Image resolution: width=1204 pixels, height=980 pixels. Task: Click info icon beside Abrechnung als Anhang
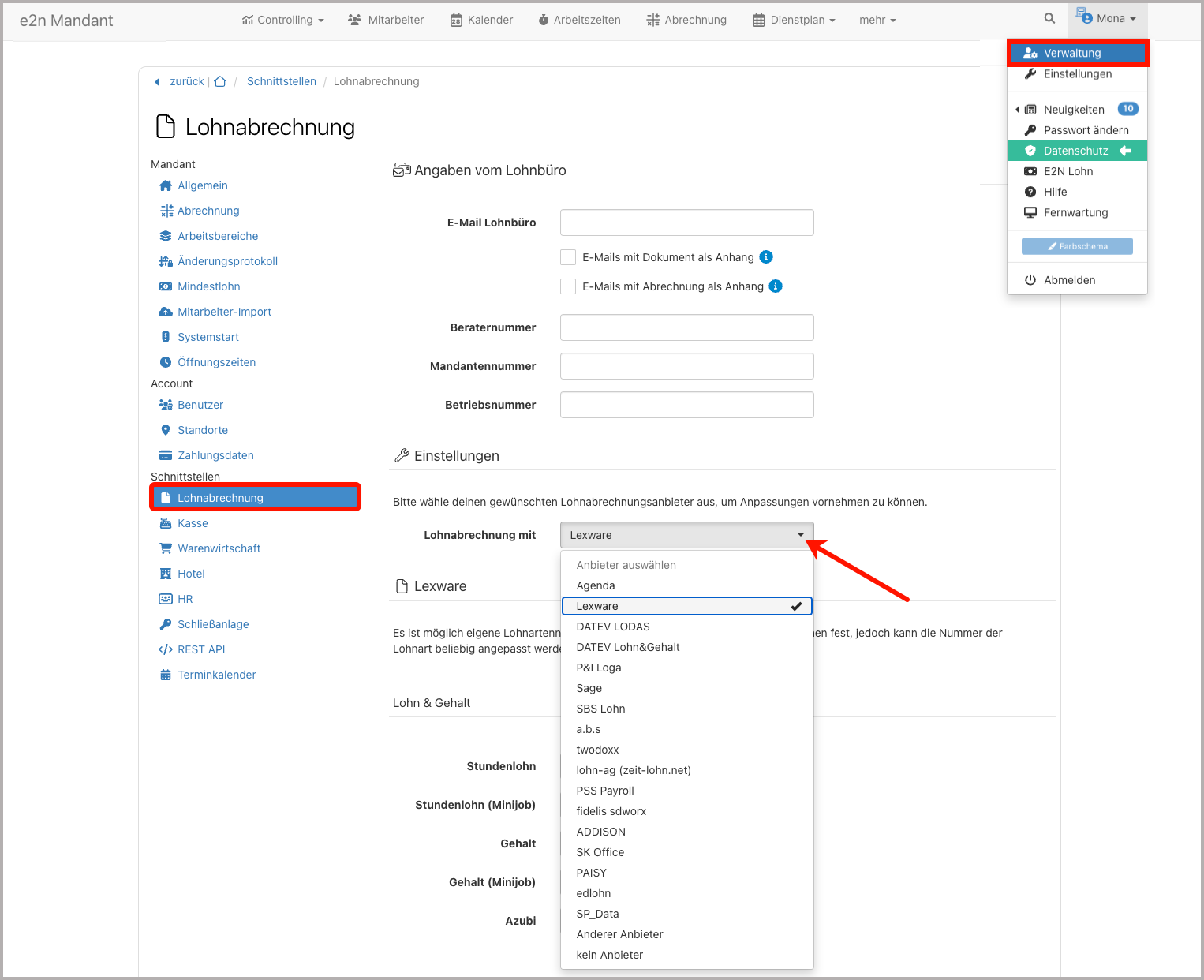pos(776,286)
